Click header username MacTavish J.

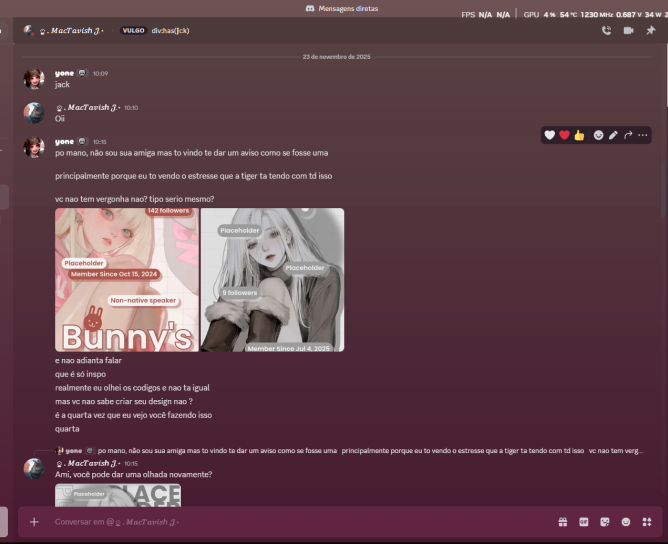72,30
